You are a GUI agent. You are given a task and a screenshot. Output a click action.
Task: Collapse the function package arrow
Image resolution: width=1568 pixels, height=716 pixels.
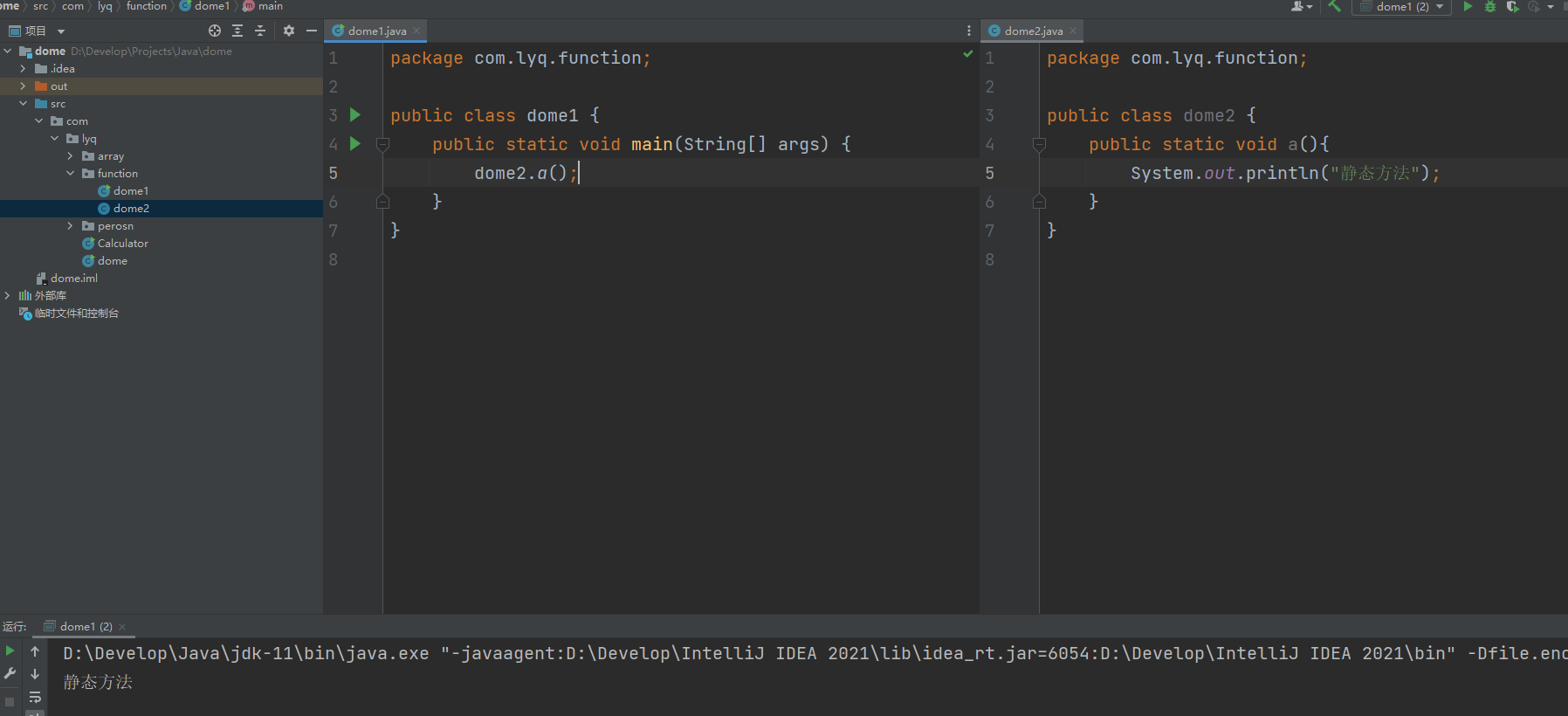click(x=71, y=173)
